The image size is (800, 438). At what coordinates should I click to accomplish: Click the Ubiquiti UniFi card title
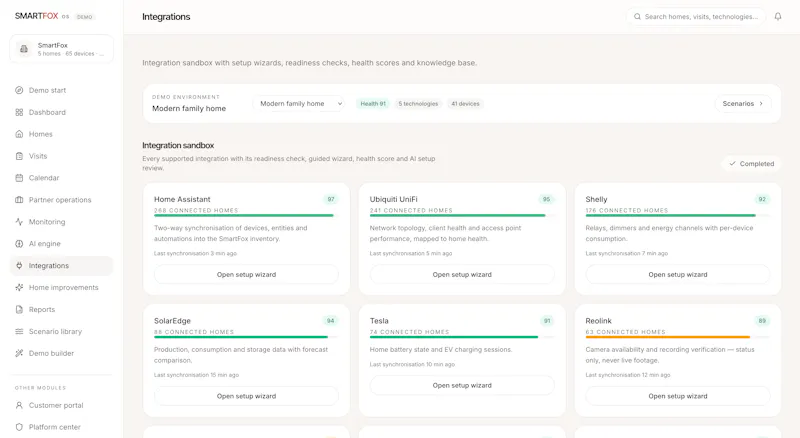tap(393, 199)
